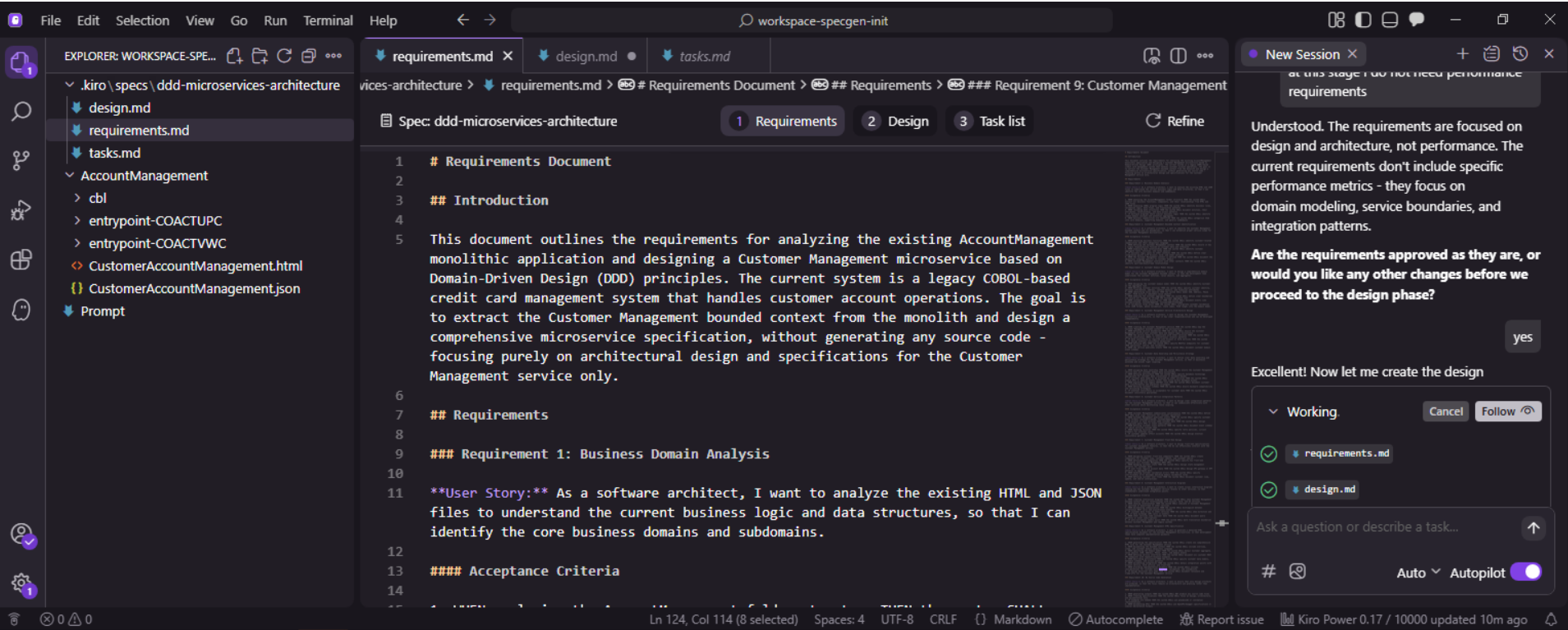Toggle Follow mode in Working section
Image resolution: width=1568 pixels, height=630 pixels.
[x=1508, y=412]
